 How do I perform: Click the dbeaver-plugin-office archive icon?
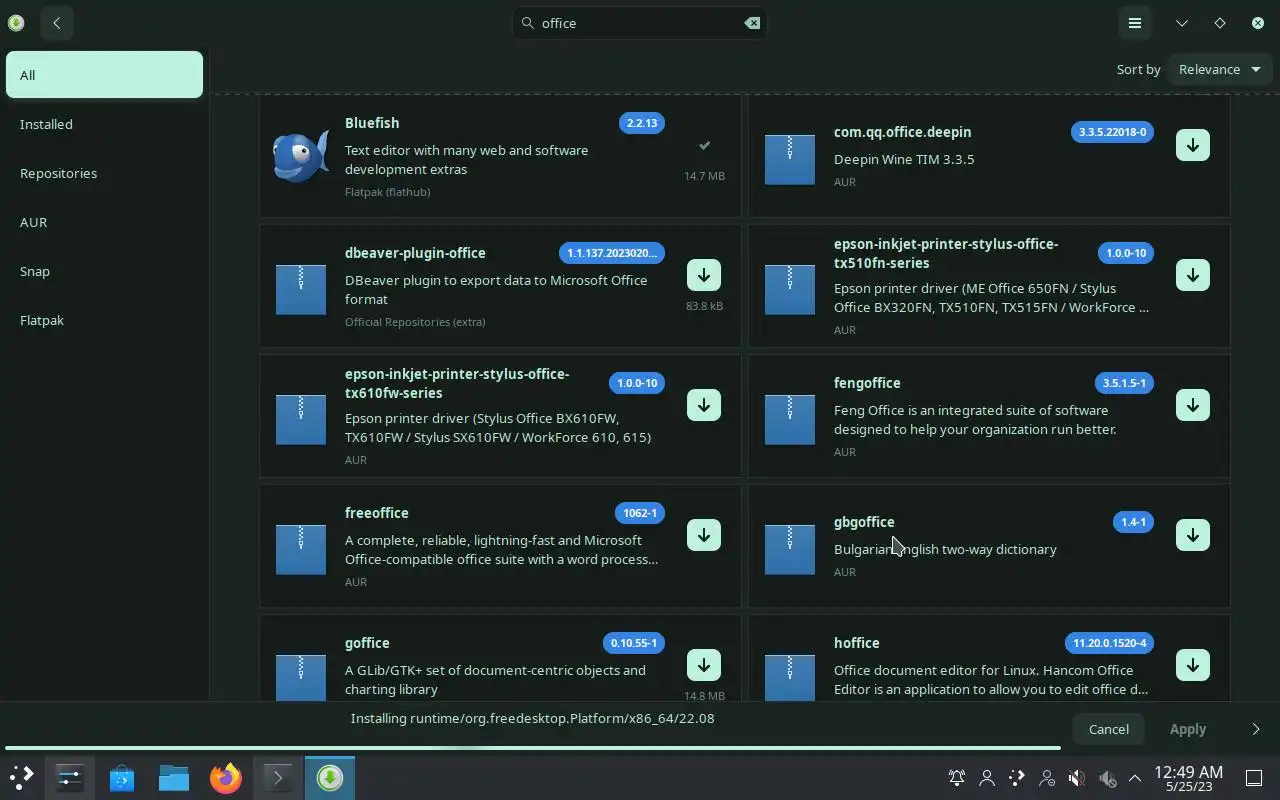click(x=301, y=289)
